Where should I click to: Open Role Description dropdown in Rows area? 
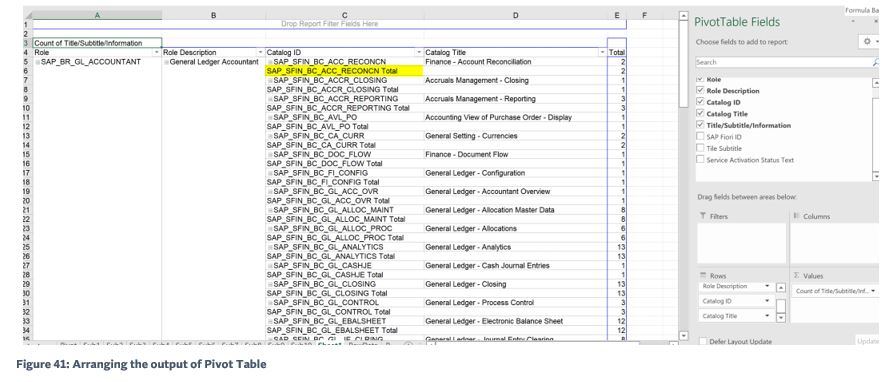[766, 286]
